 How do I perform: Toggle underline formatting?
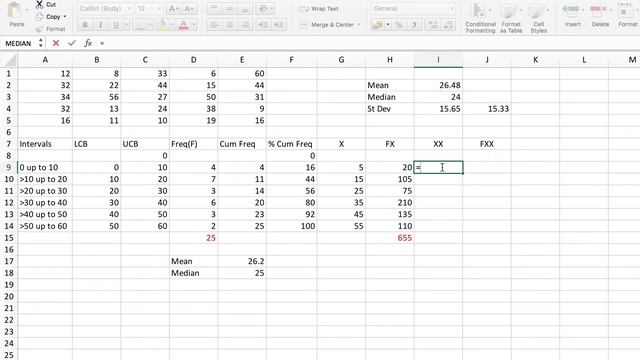coord(116,25)
